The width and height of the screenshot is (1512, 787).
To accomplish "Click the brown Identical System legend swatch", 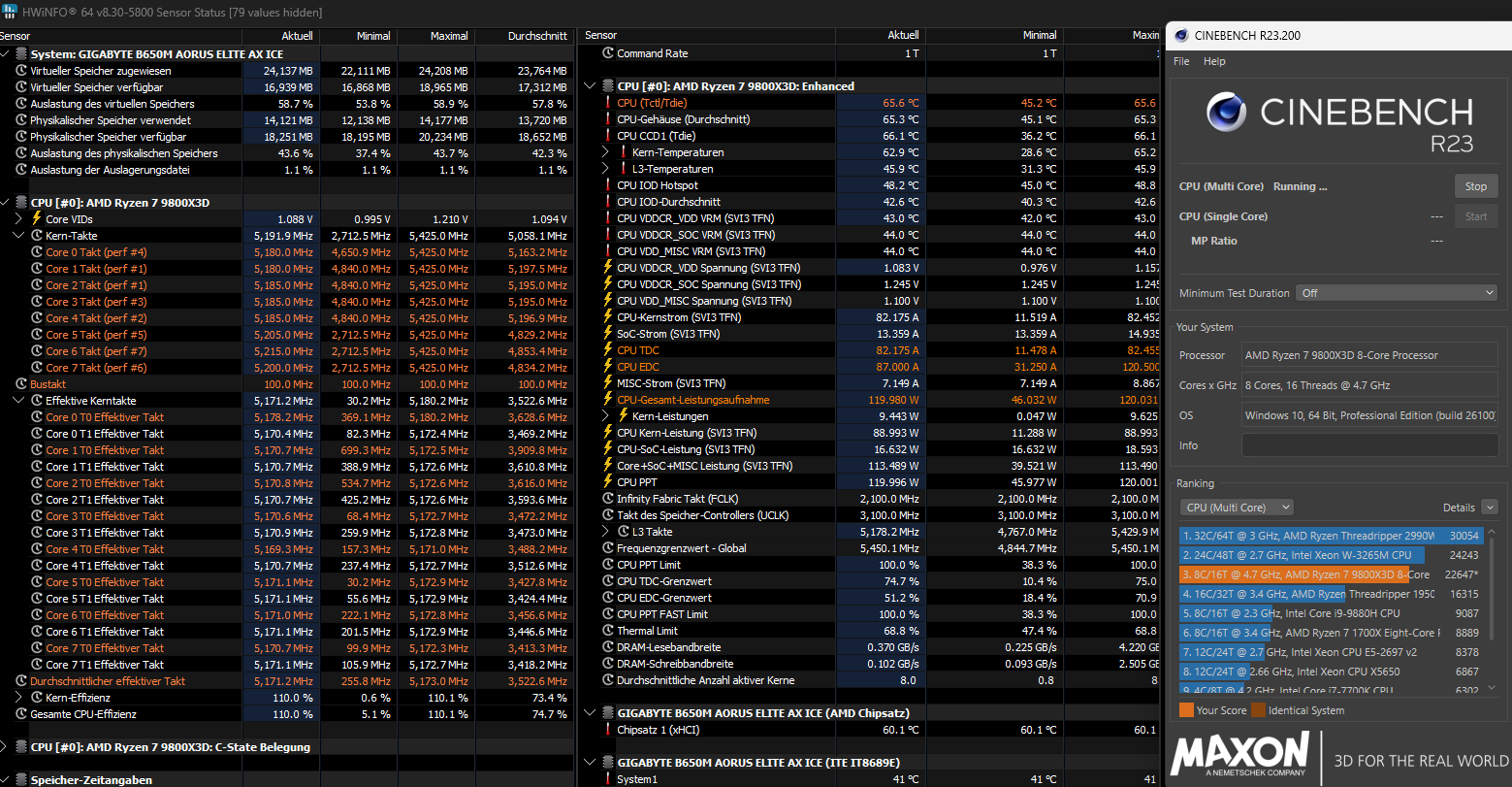I will tap(1258, 710).
